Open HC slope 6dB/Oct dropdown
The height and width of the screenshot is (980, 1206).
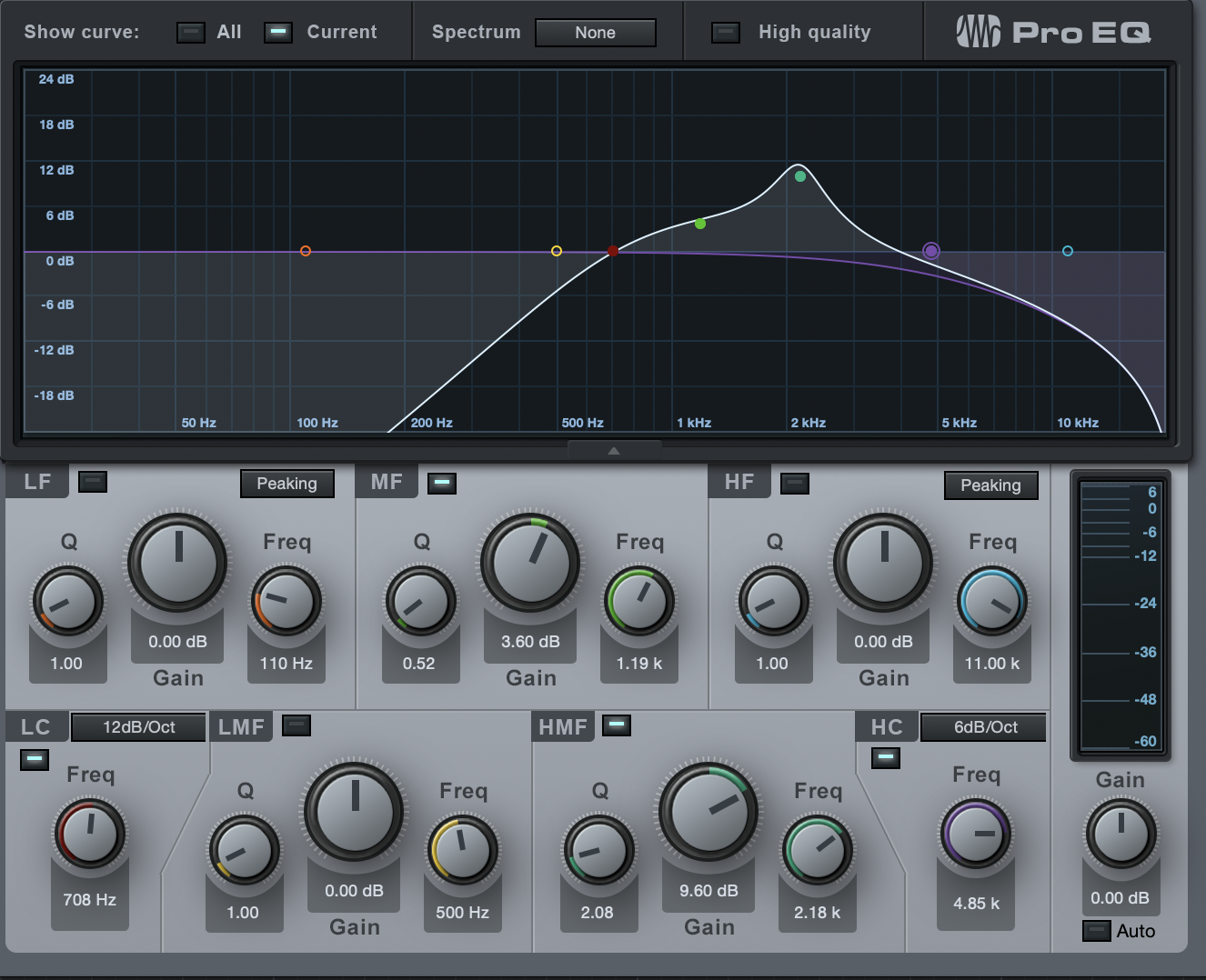pyautogui.click(x=984, y=727)
